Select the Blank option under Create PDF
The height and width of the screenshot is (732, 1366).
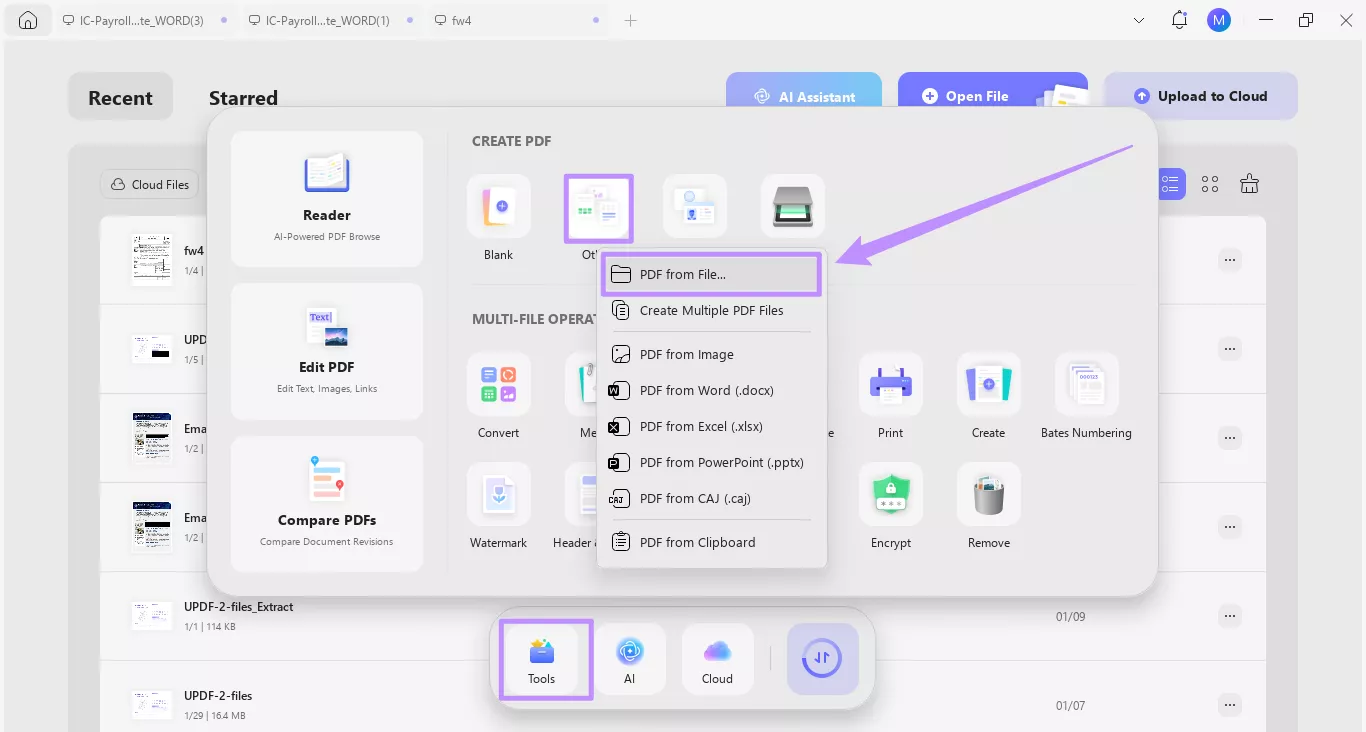[498, 206]
